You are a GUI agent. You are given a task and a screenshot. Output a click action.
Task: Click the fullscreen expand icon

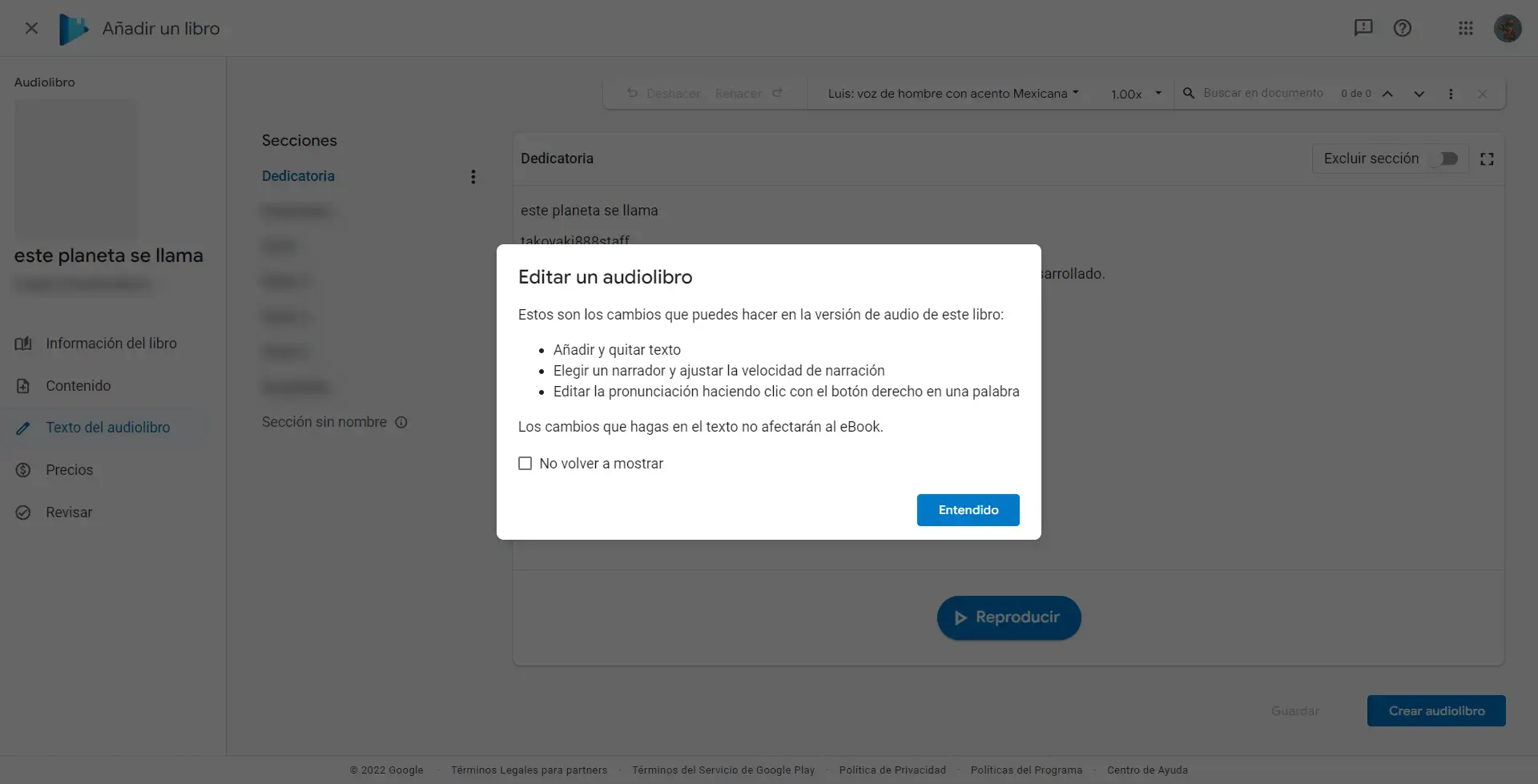point(1487,159)
